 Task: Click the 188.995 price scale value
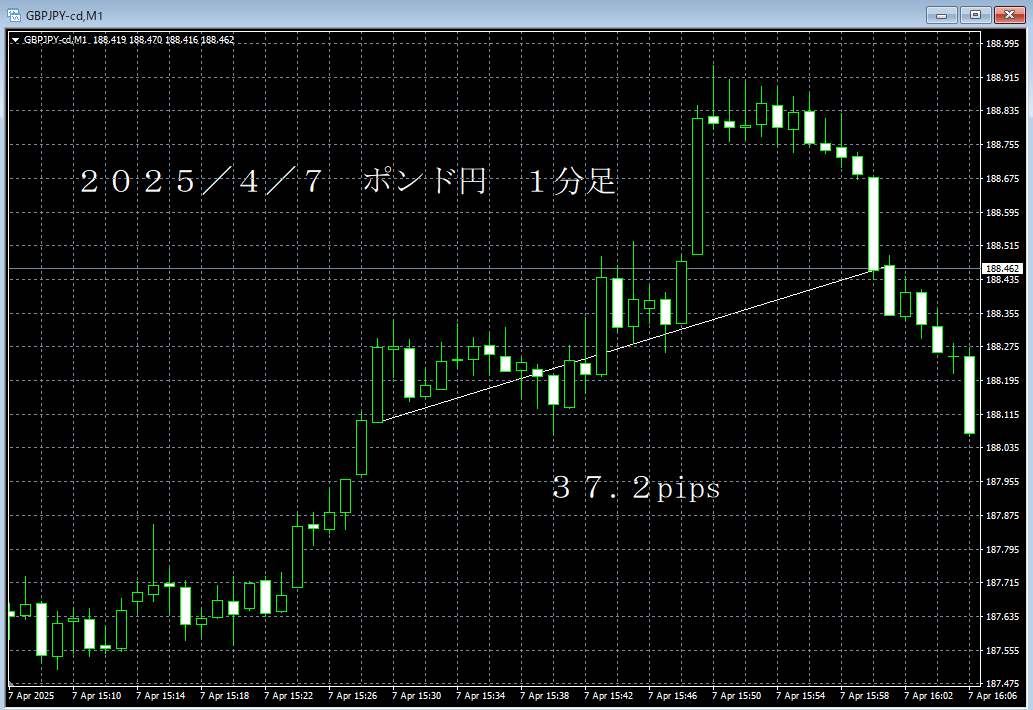pyautogui.click(x=1002, y=43)
